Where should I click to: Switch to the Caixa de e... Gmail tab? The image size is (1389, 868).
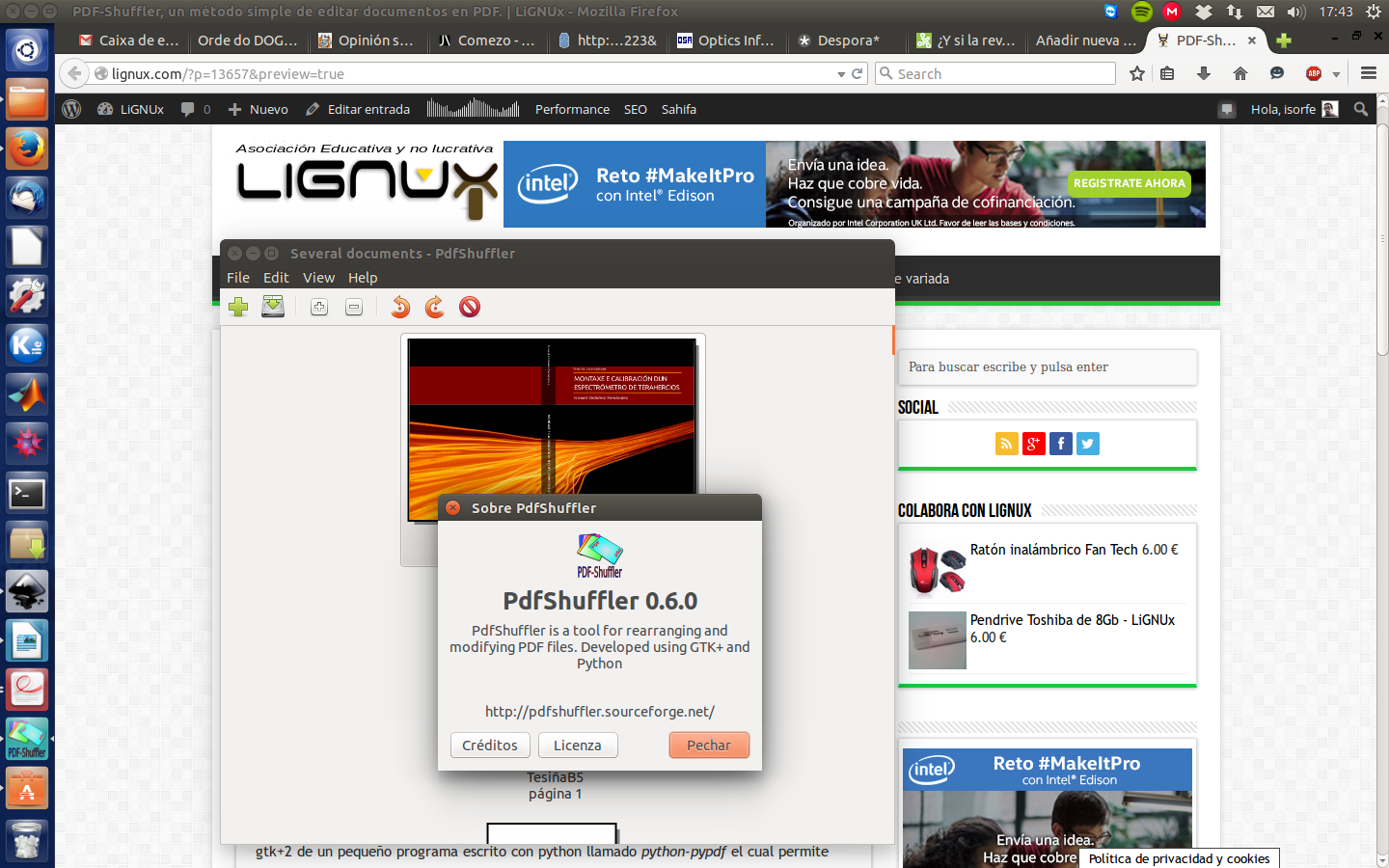[129, 41]
